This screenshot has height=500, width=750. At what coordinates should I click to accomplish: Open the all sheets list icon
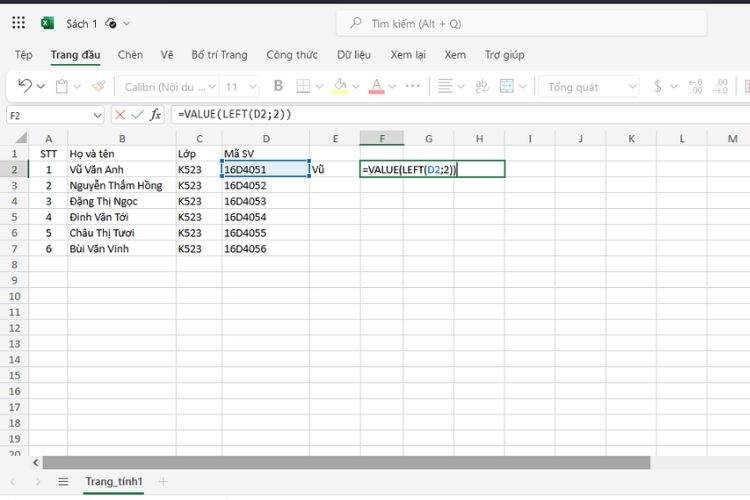[63, 482]
